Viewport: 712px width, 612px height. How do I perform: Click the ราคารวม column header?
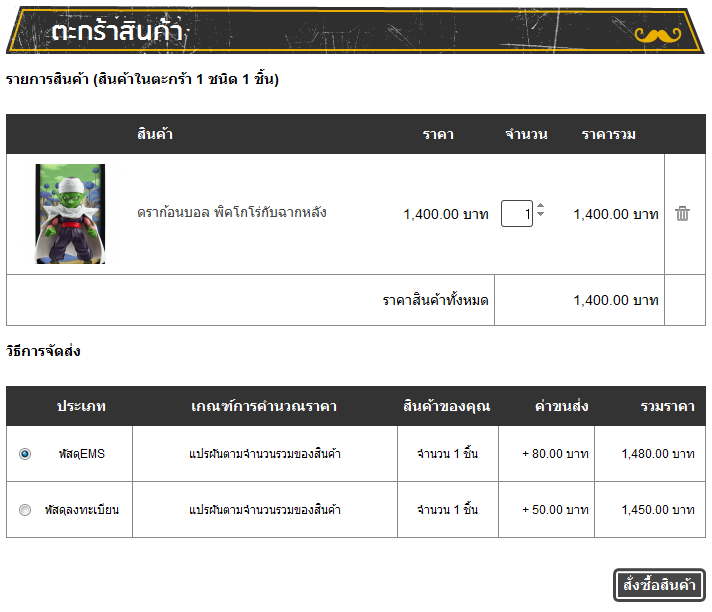pos(608,134)
